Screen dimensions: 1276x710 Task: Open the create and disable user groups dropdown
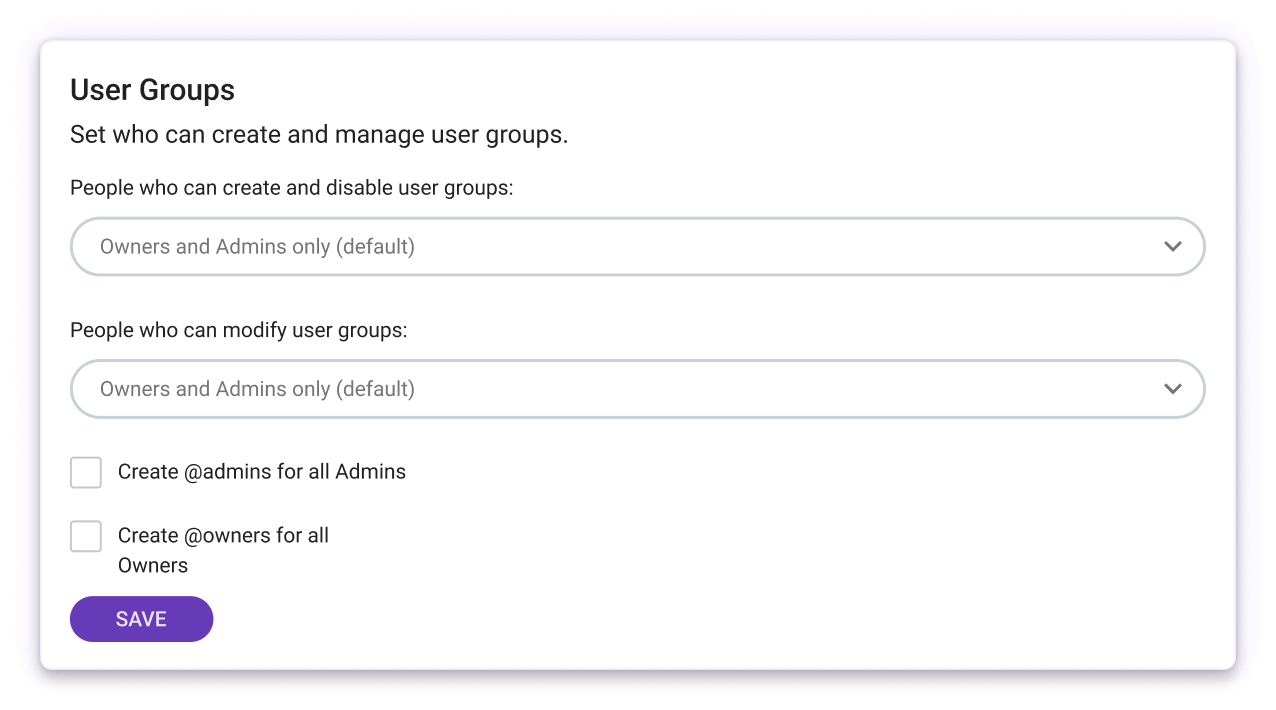[x=637, y=246]
